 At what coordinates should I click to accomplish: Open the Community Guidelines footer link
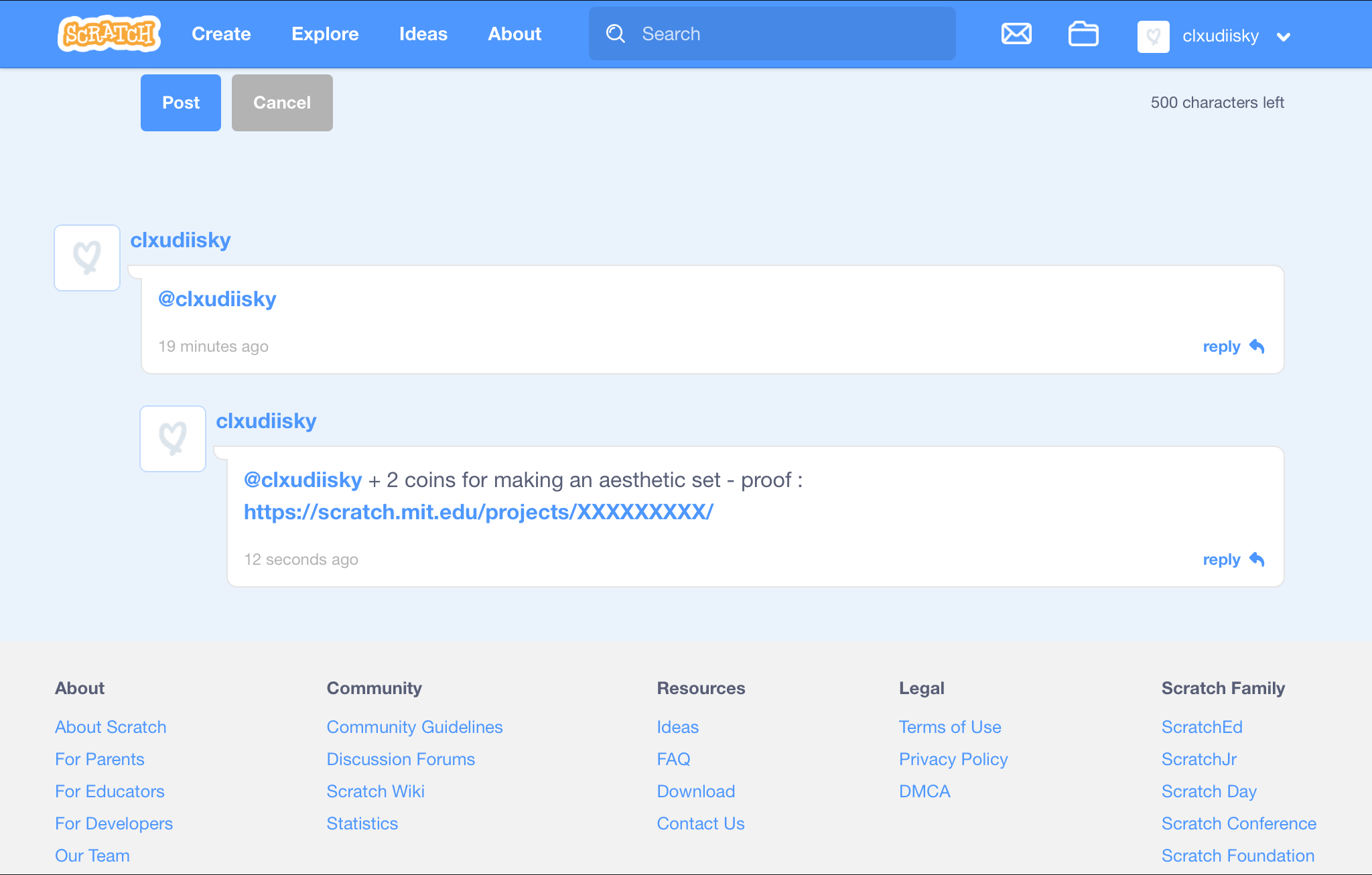[x=414, y=727]
